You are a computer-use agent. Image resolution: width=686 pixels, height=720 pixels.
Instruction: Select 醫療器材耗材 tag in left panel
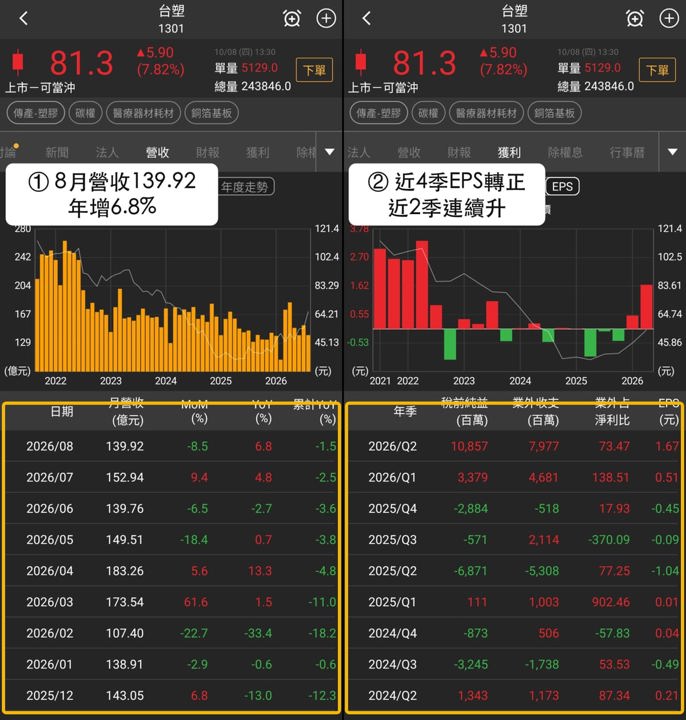point(143,113)
